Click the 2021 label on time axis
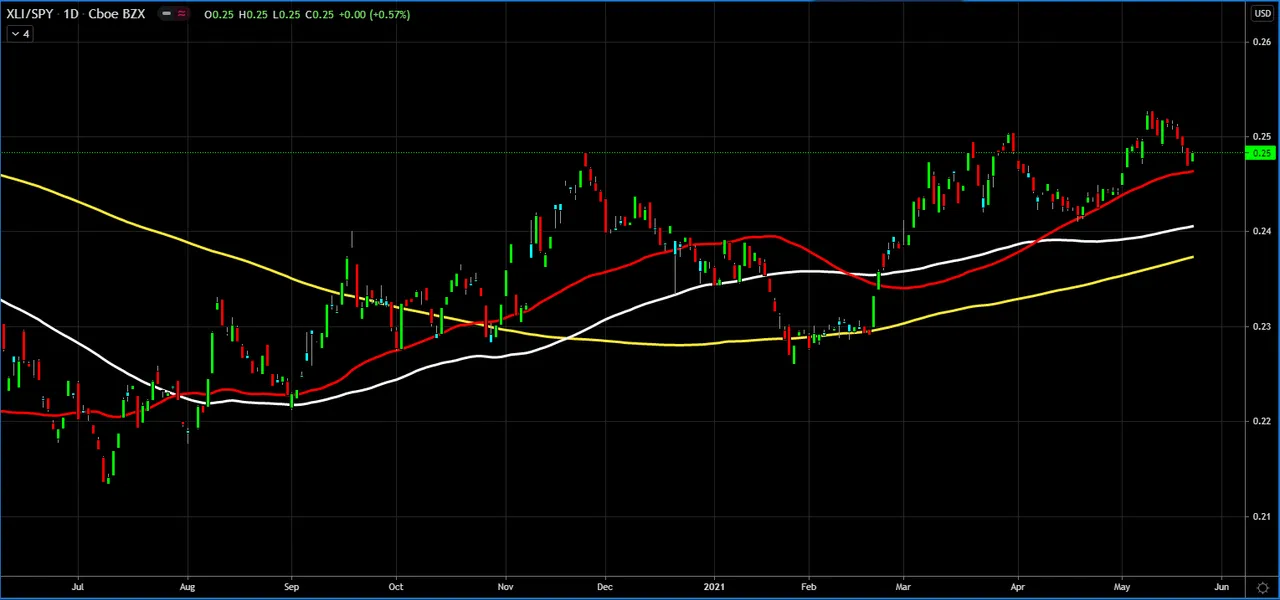Viewport: 1280px width, 600px height. point(714,588)
